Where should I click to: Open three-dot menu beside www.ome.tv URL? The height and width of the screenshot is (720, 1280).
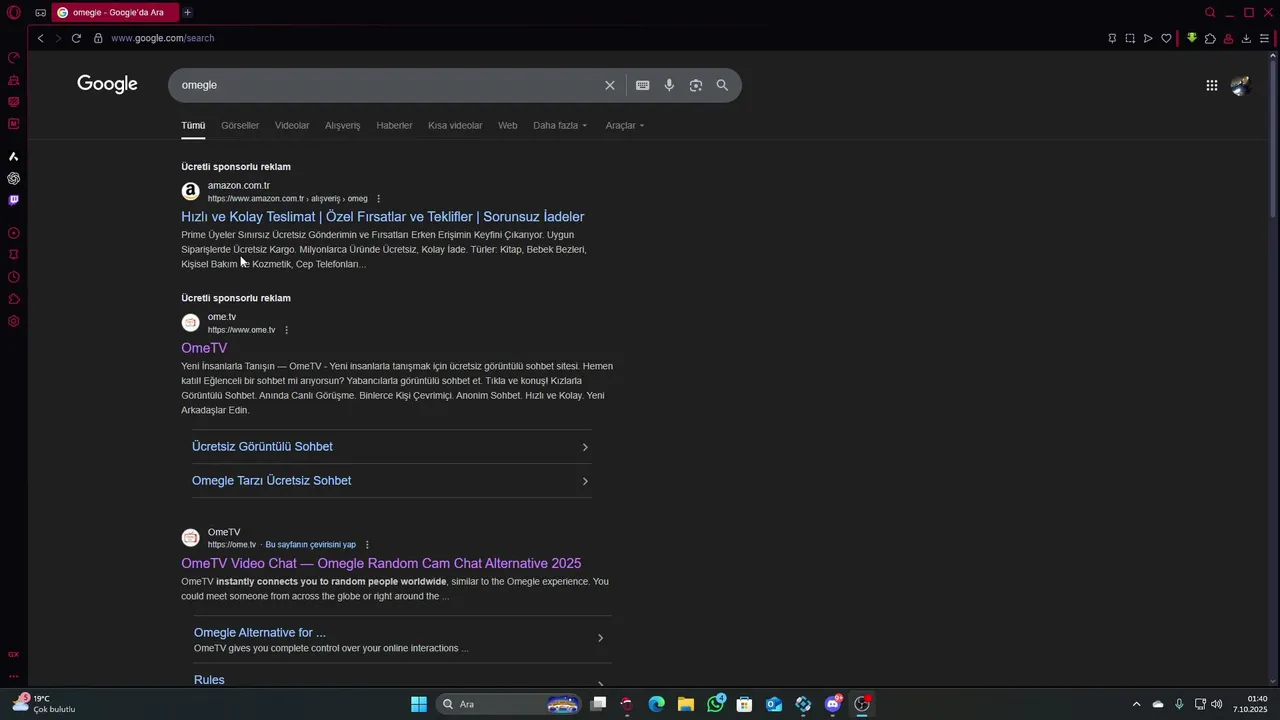click(286, 330)
